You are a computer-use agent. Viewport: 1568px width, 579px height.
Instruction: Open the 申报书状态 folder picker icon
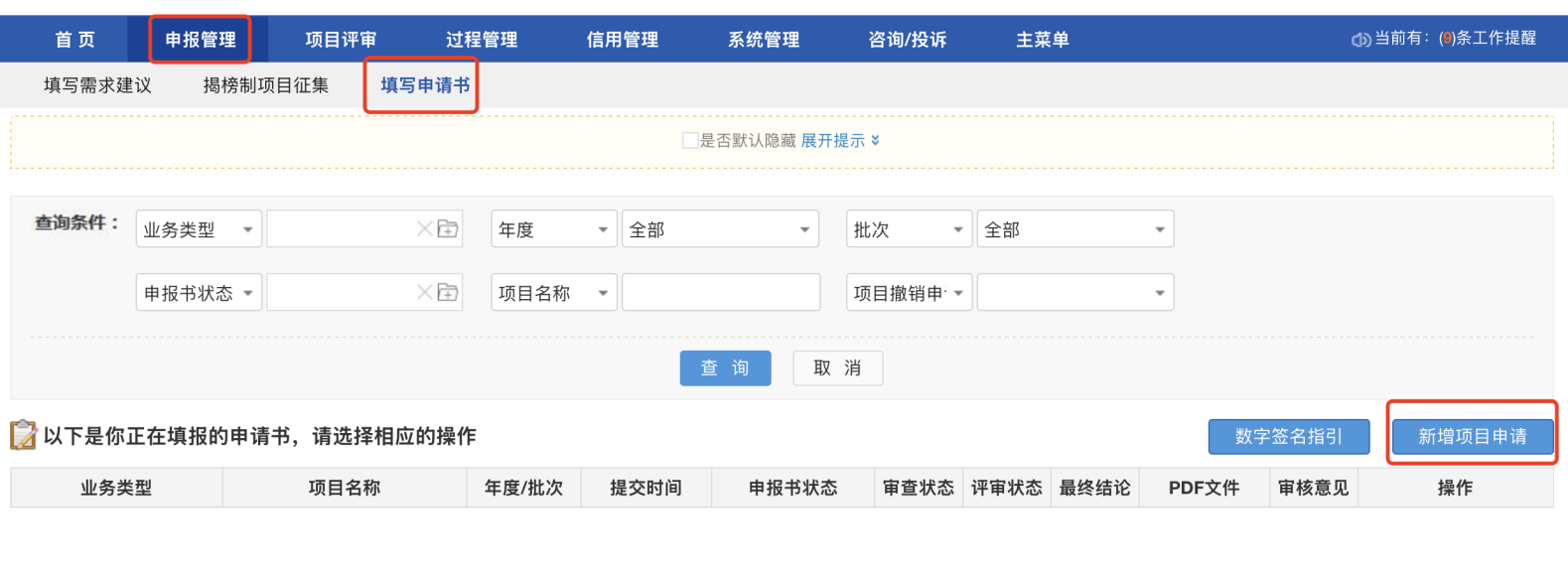pos(448,293)
